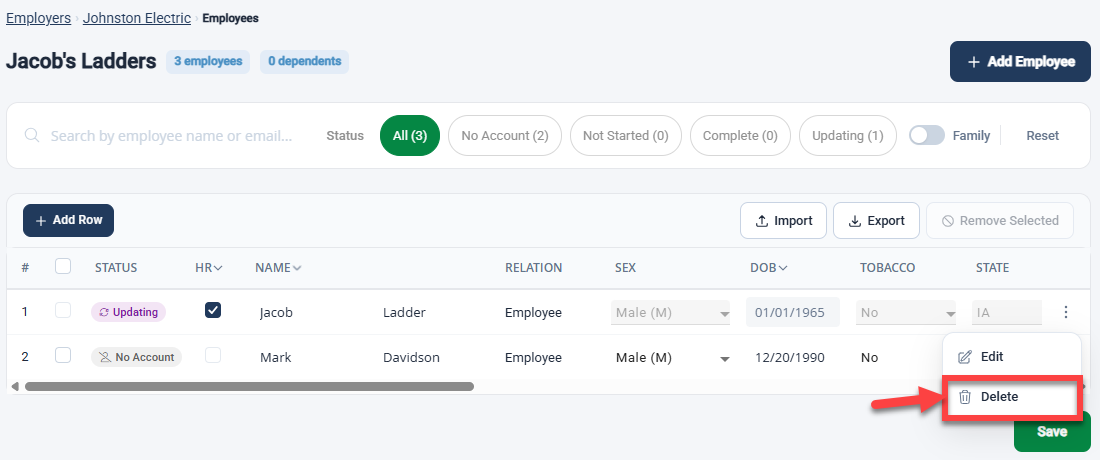The width and height of the screenshot is (1100, 460).
Task: Sort by the NAME column header
Action: (x=278, y=268)
